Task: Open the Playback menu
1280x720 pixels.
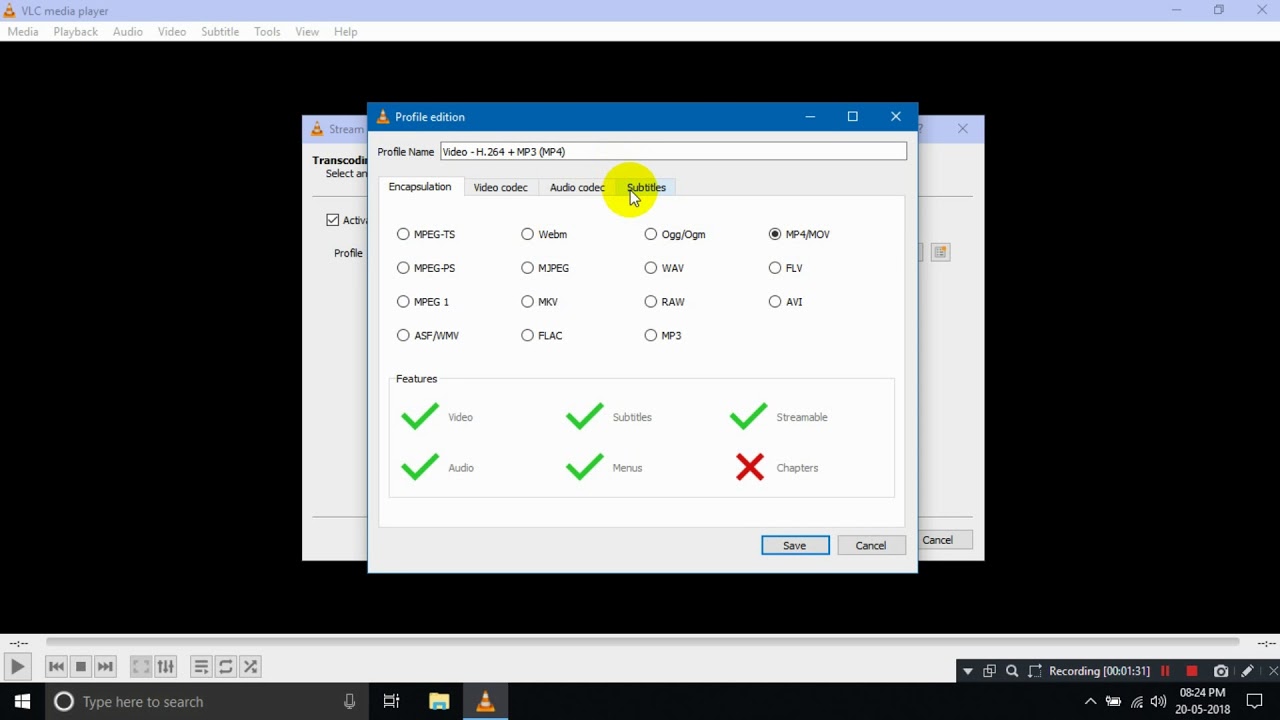Action: click(x=75, y=32)
